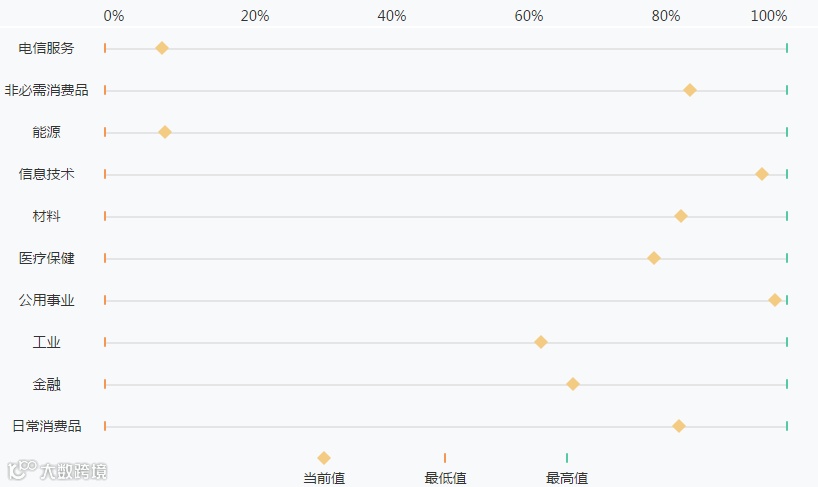This screenshot has width=818, height=487.
Task: Click the 60% axis label
Action: pyautogui.click(x=528, y=16)
